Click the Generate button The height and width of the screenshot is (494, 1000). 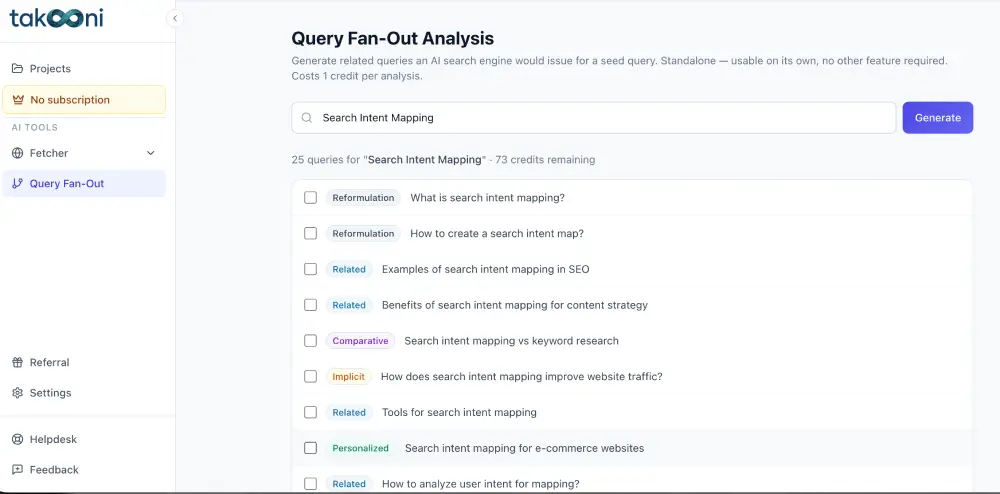[x=938, y=118]
